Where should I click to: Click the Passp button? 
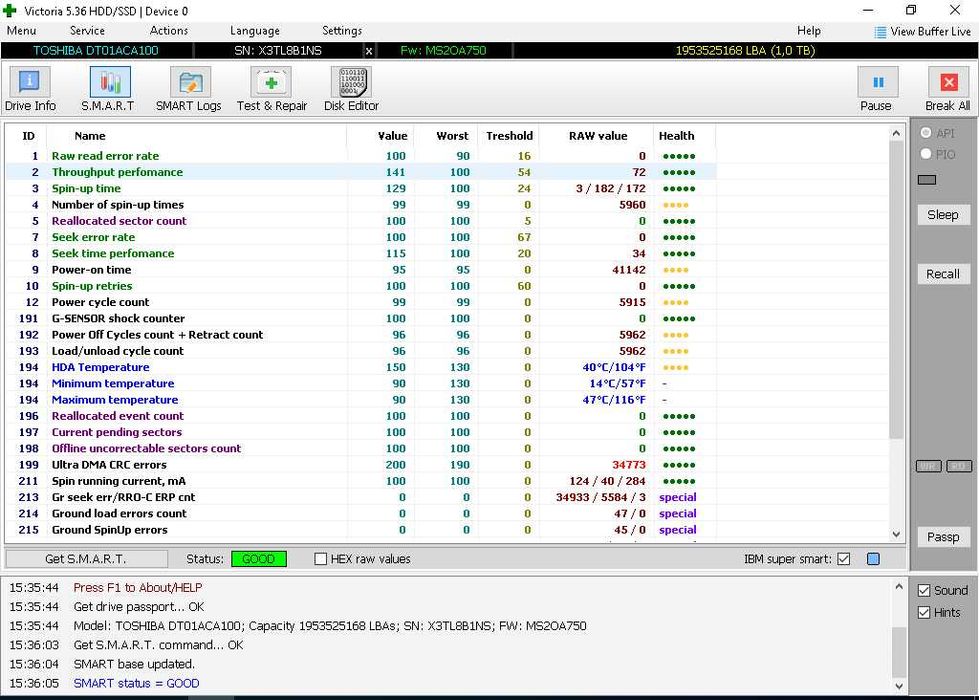[x=943, y=537]
